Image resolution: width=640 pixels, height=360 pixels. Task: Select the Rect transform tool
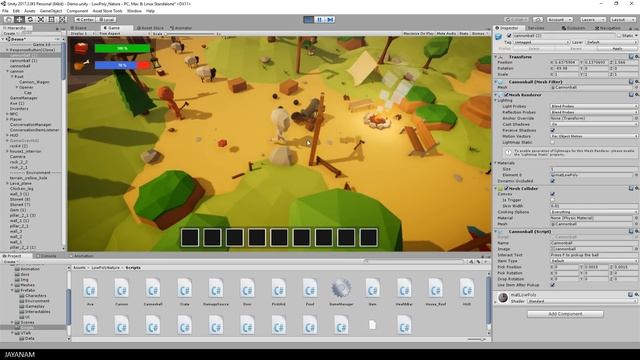click(51, 19)
